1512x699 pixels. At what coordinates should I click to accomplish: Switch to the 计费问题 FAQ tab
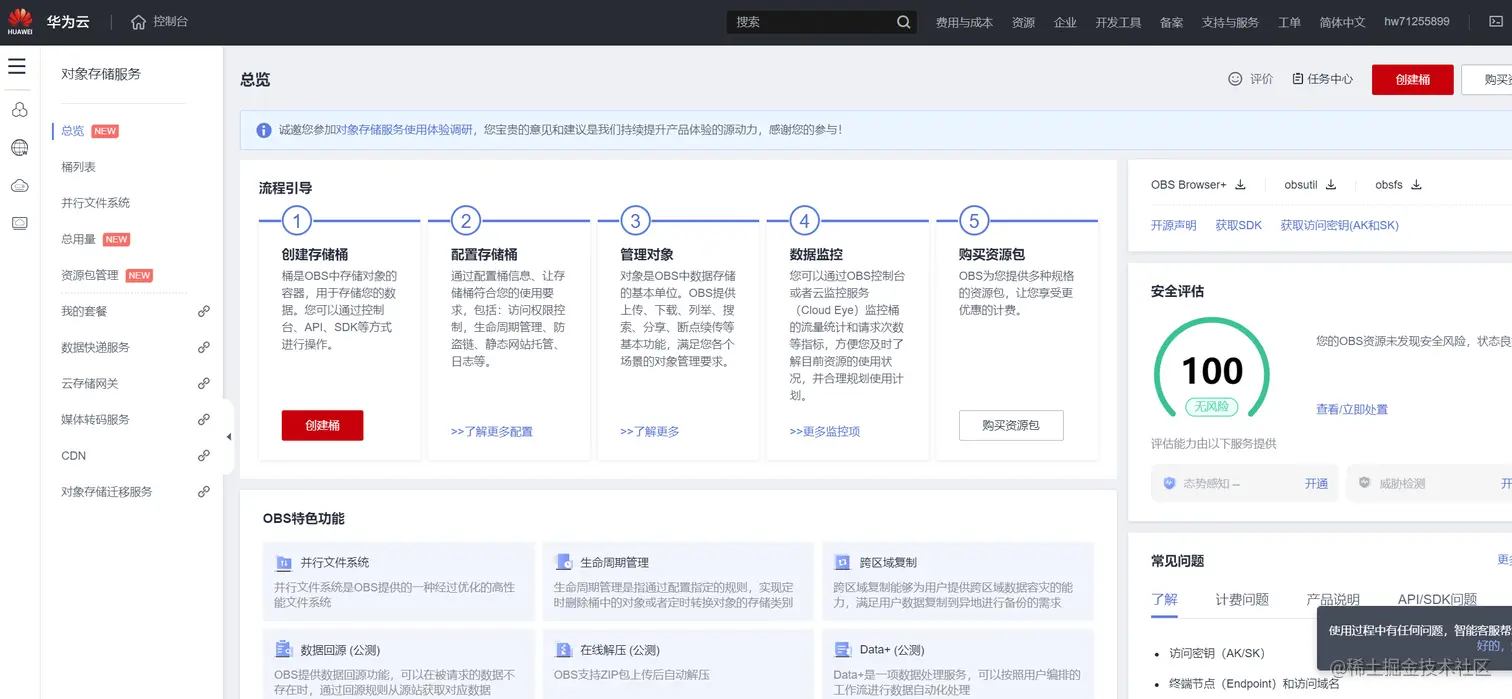coord(1242,599)
